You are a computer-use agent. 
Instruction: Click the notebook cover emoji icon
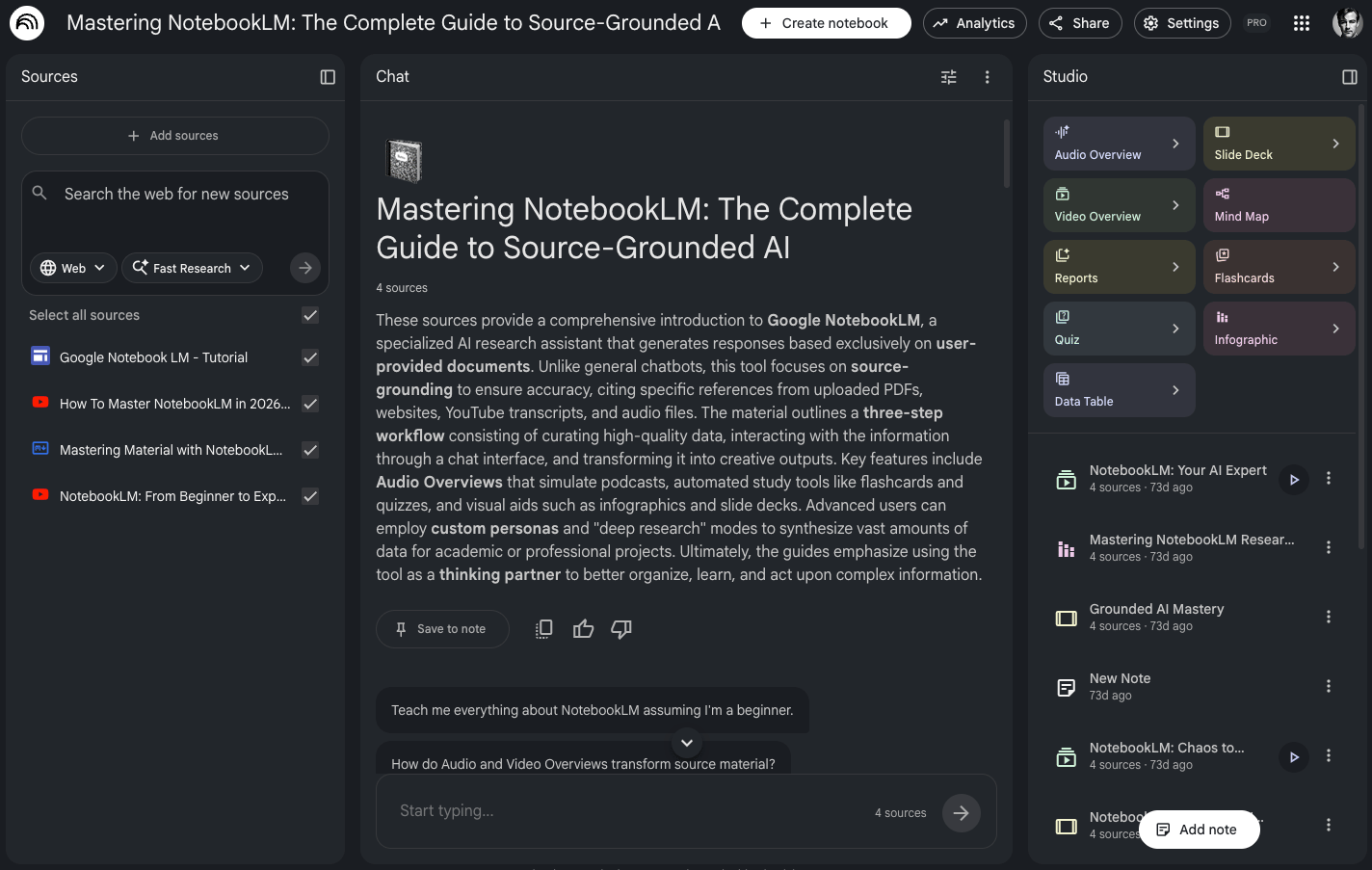pyautogui.click(x=404, y=161)
